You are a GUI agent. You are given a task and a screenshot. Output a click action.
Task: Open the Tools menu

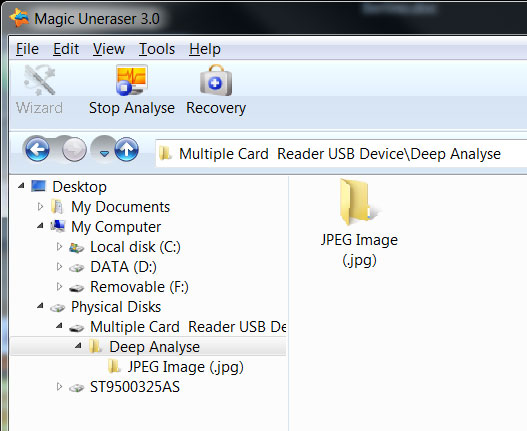(x=157, y=49)
